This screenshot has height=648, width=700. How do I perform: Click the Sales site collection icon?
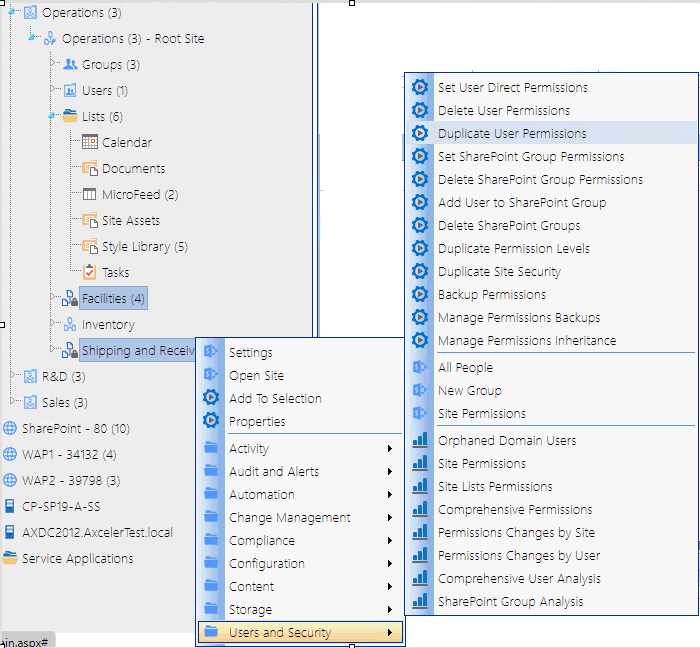tap(30, 402)
